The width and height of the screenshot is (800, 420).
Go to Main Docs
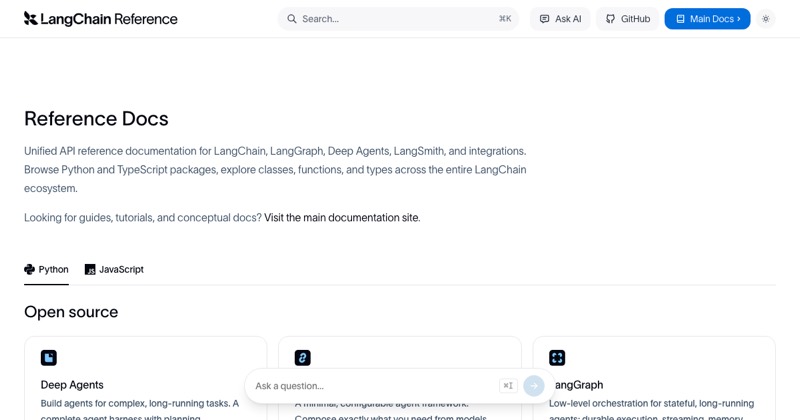pos(707,19)
